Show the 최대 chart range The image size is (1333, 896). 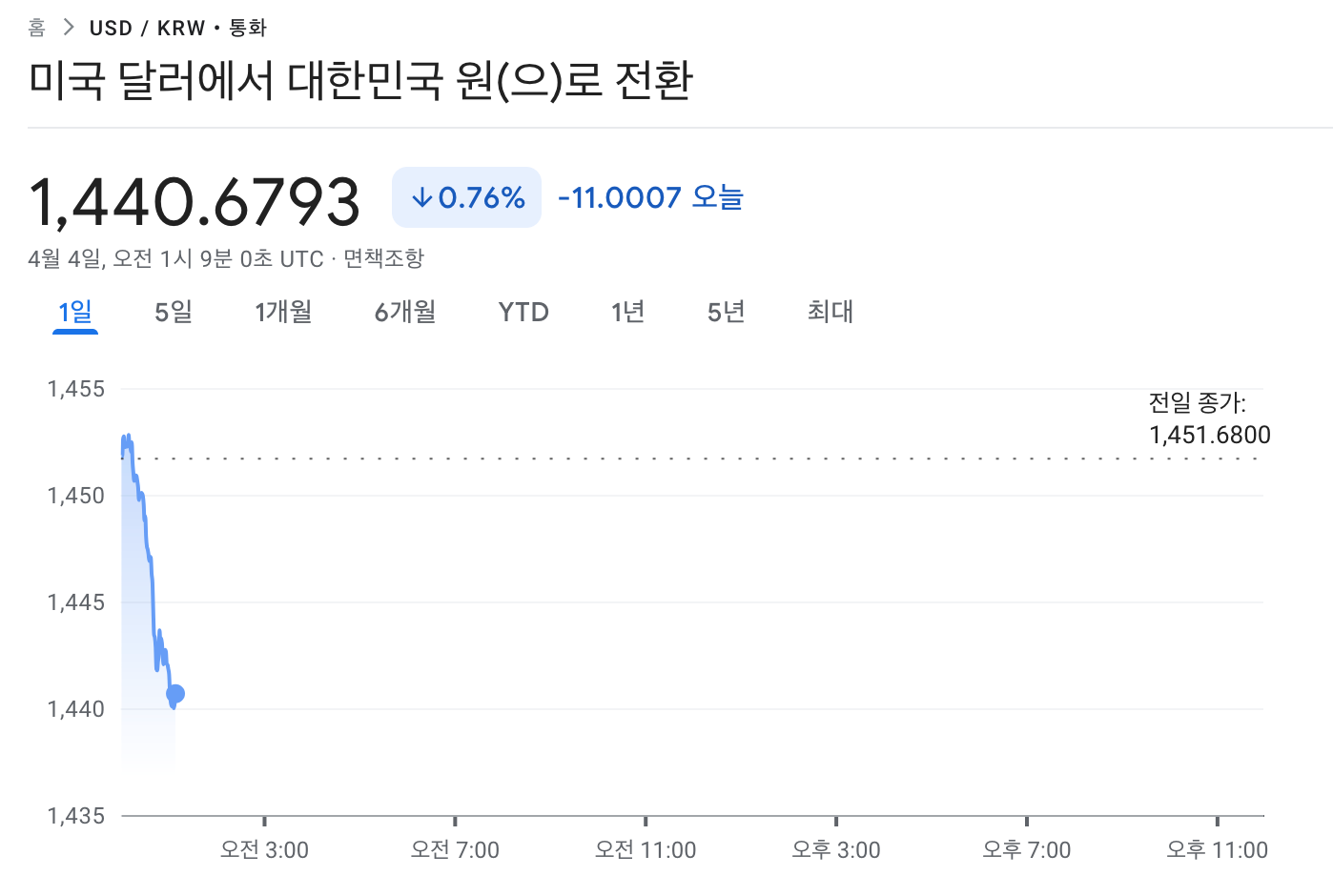tap(831, 312)
